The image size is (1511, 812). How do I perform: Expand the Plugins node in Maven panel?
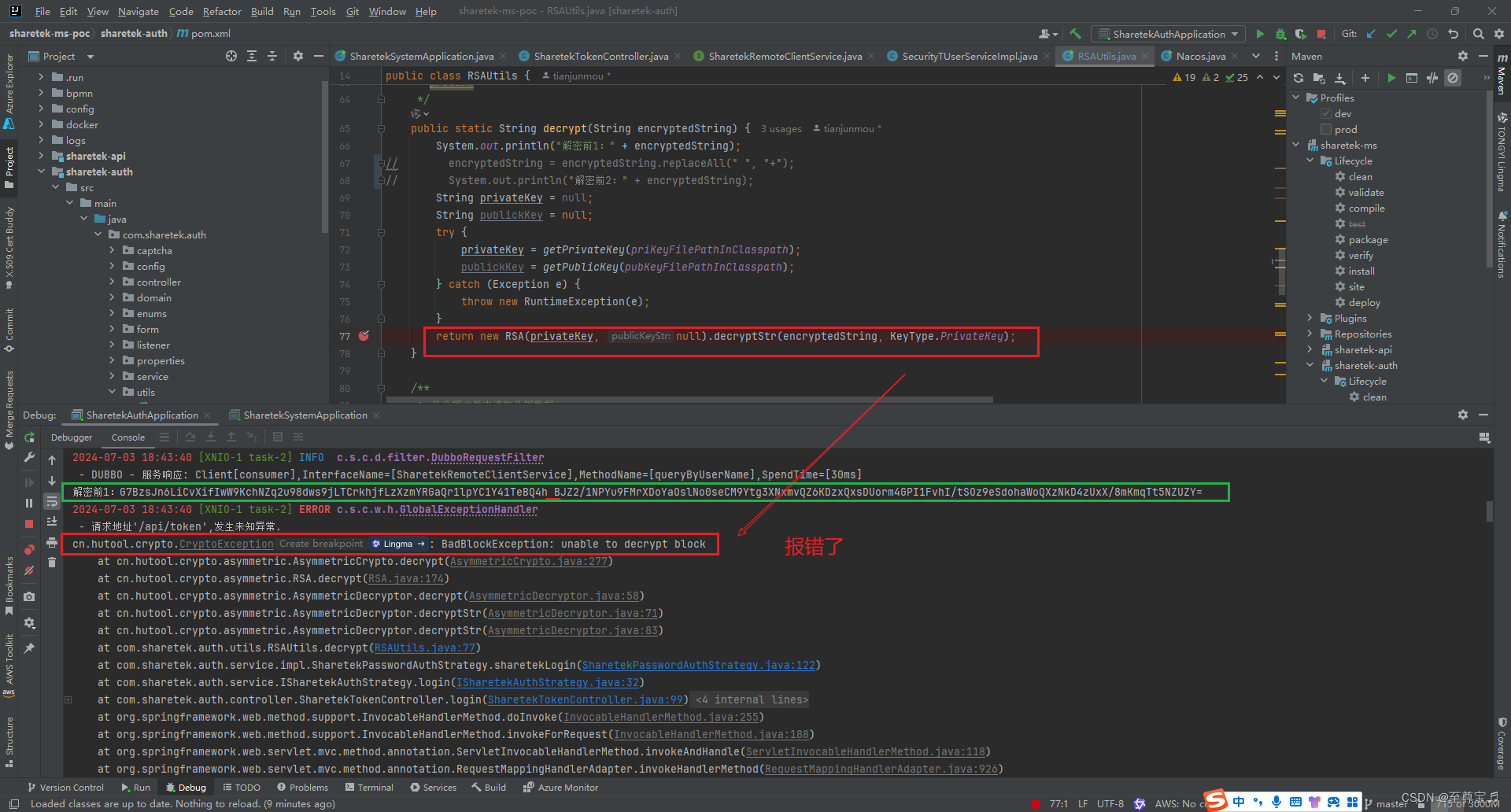coord(1310,318)
